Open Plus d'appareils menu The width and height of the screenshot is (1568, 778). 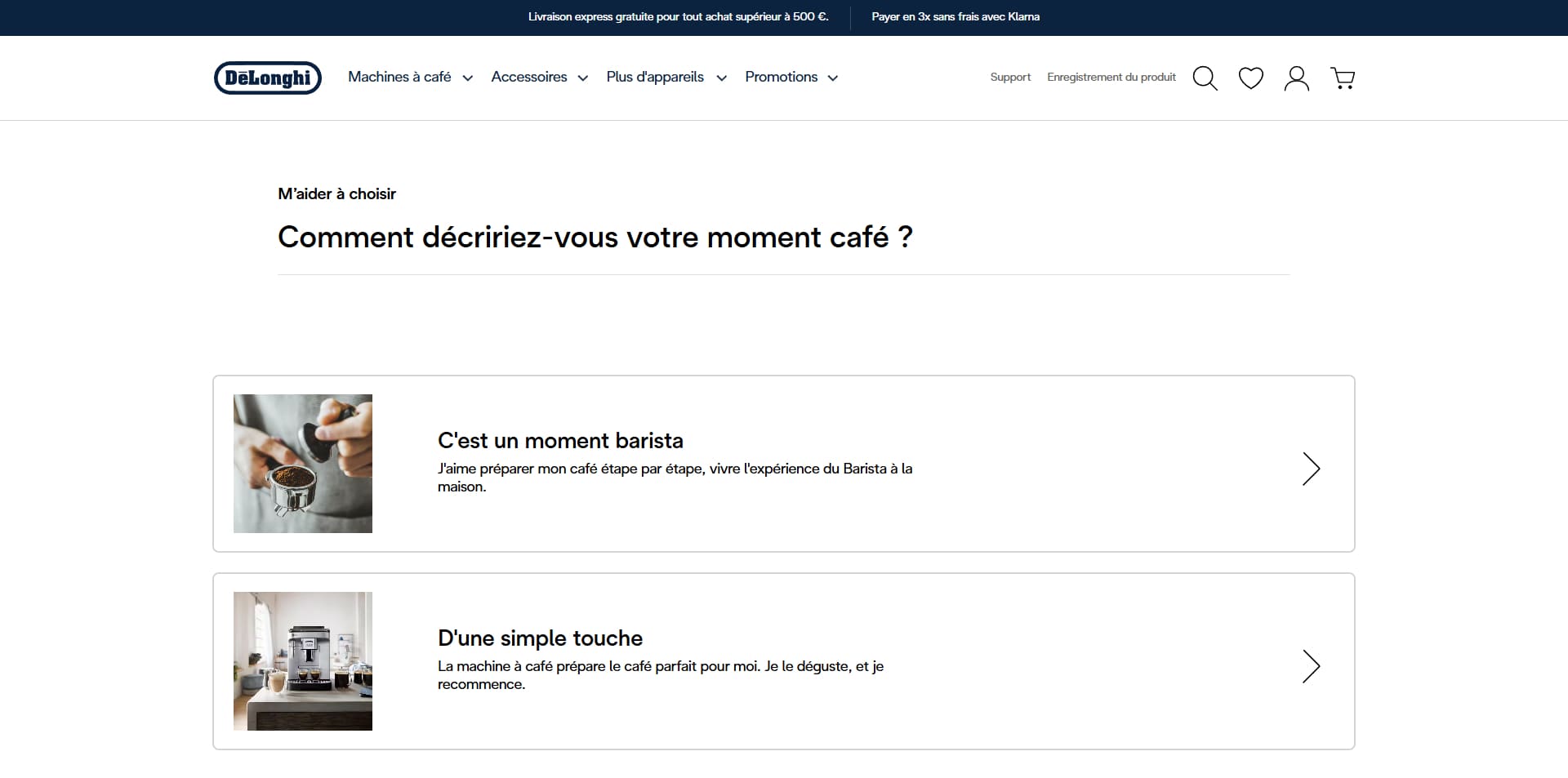(655, 77)
